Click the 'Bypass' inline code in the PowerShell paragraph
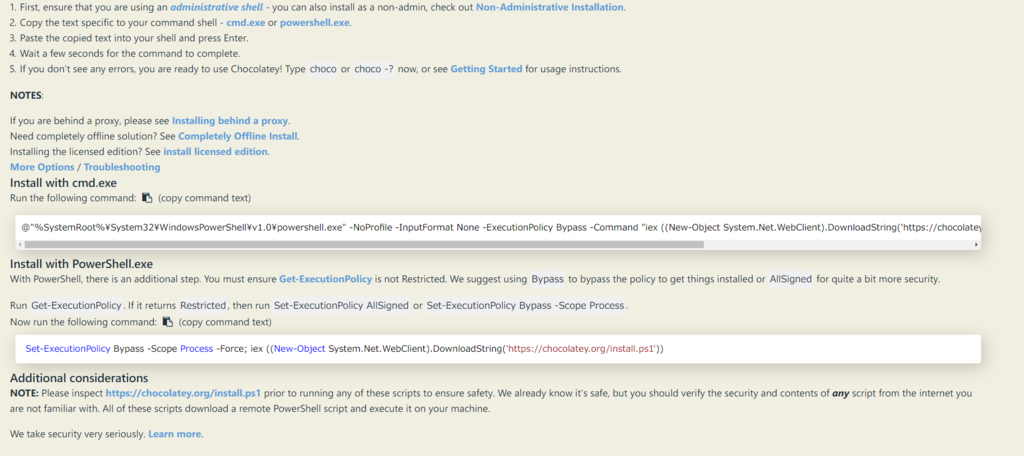This screenshot has height=456, width=1024. 547,279
